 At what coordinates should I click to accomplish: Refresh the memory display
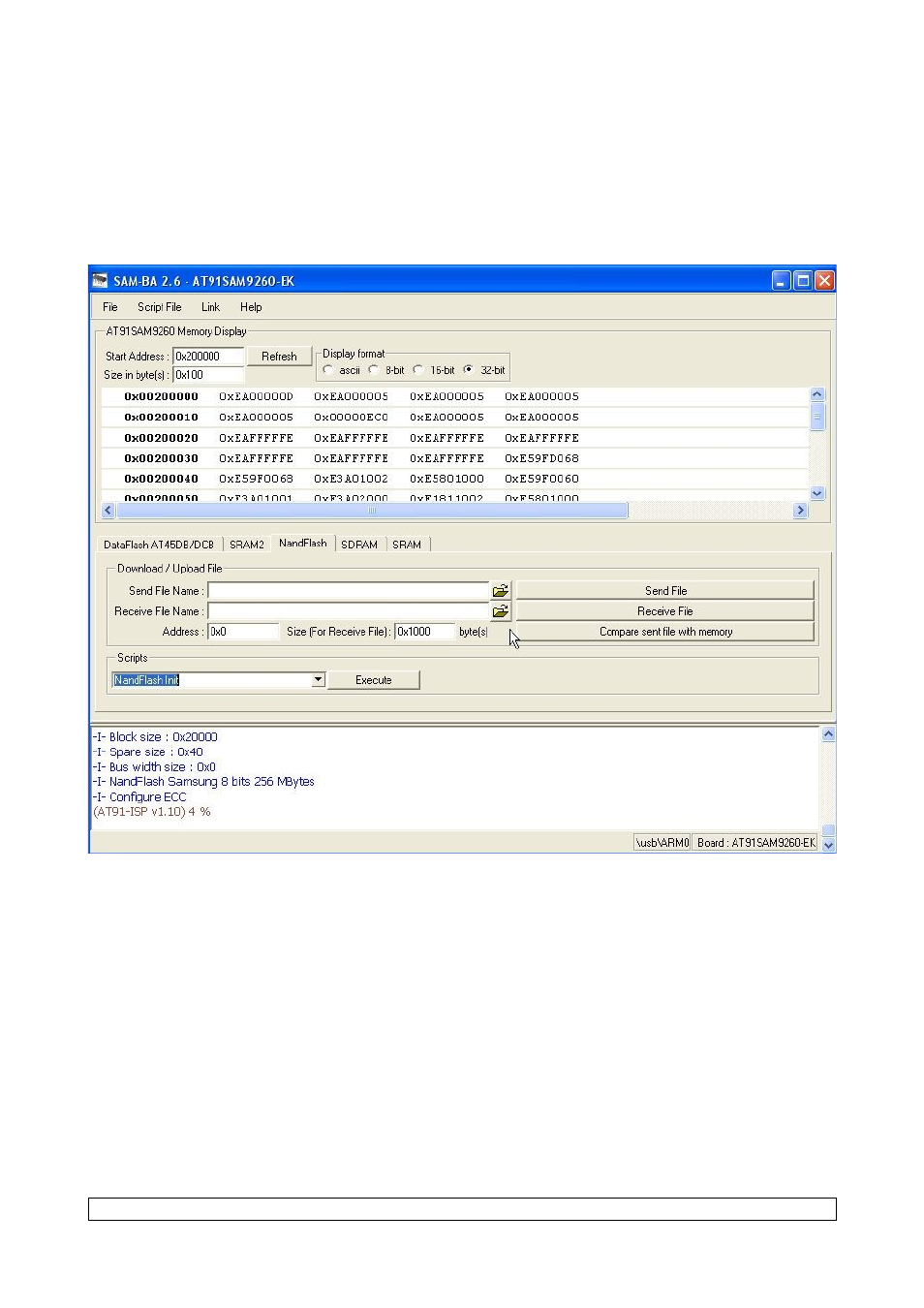[x=279, y=357]
